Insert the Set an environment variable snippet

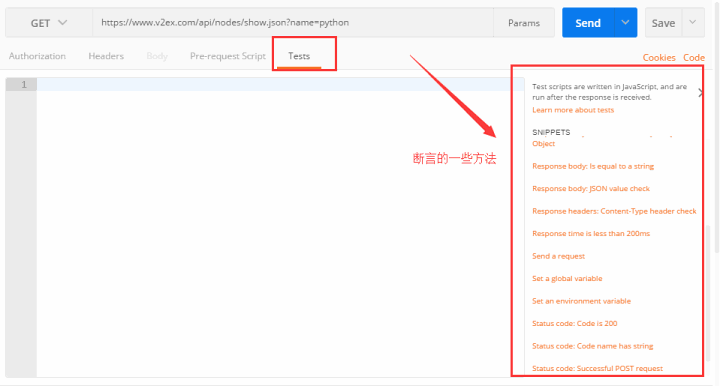[581, 301]
